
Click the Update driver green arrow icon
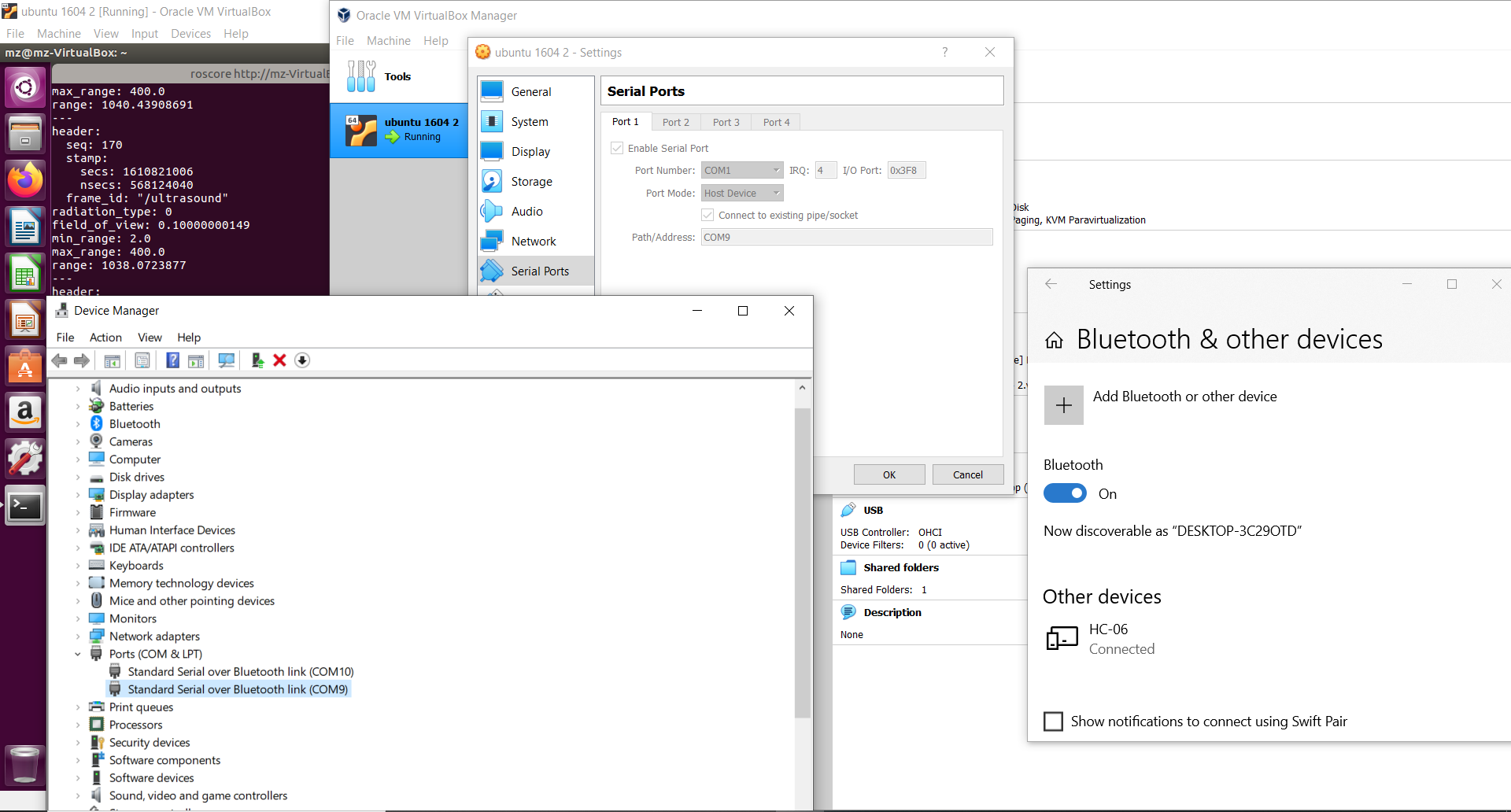[257, 360]
